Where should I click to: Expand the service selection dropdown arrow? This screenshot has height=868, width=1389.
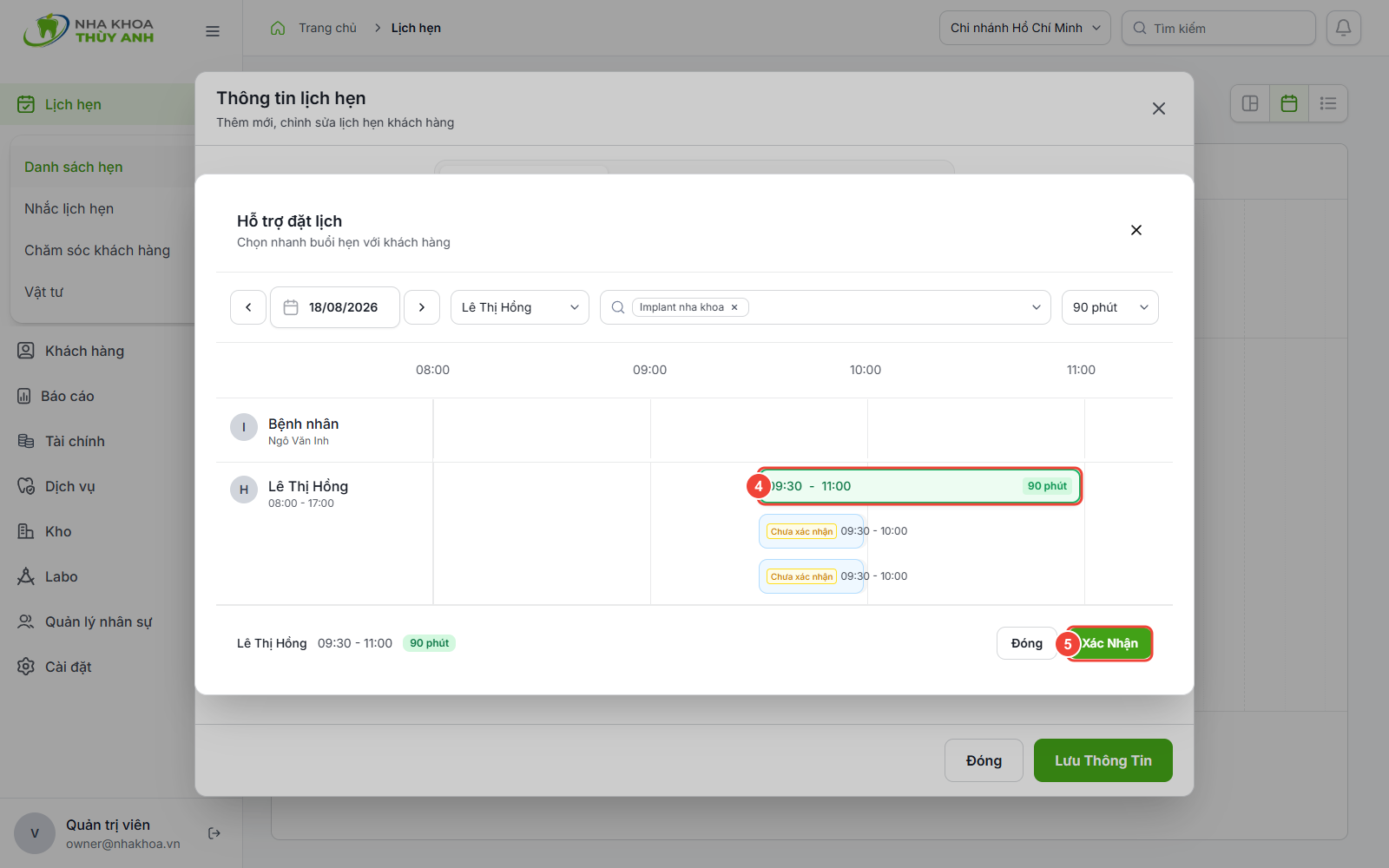(x=1036, y=307)
